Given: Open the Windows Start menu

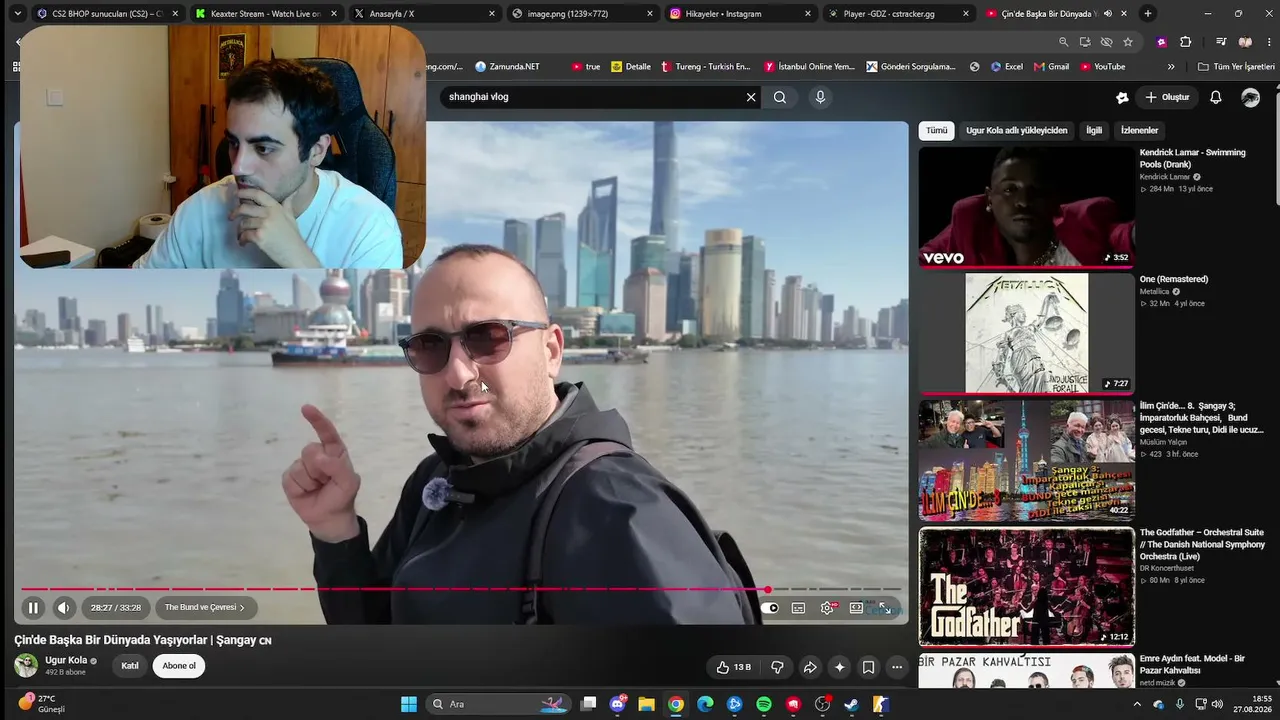Looking at the screenshot, I should pyautogui.click(x=409, y=704).
